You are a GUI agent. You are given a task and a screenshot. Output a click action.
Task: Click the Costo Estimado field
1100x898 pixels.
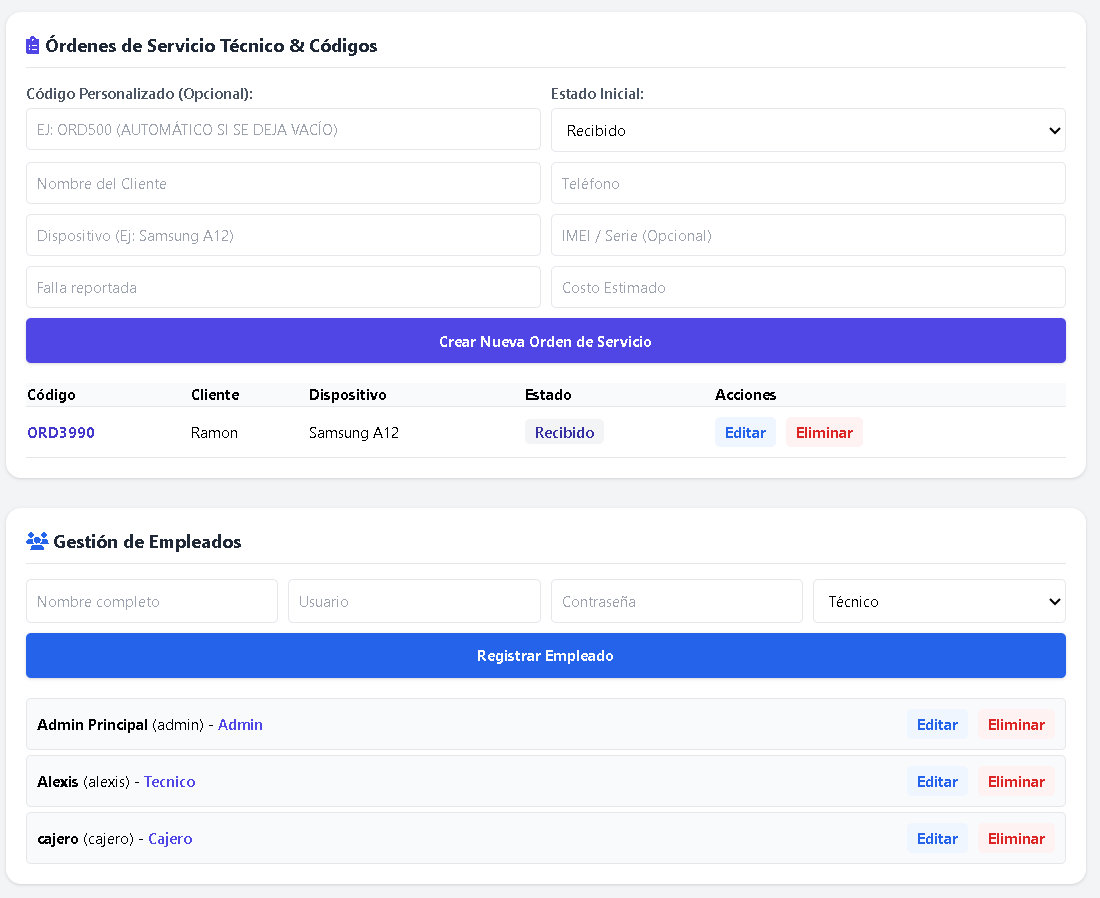point(808,287)
